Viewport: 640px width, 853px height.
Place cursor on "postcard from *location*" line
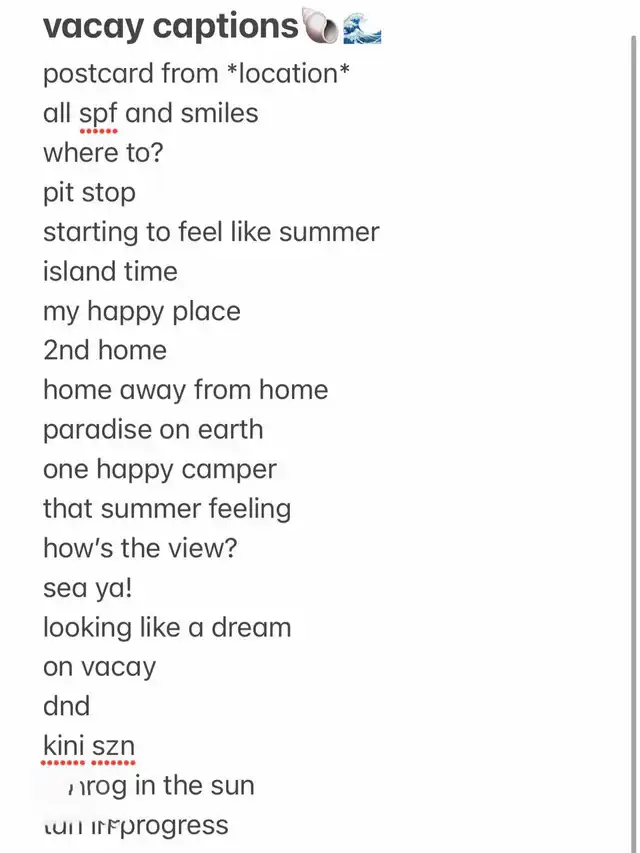click(196, 74)
